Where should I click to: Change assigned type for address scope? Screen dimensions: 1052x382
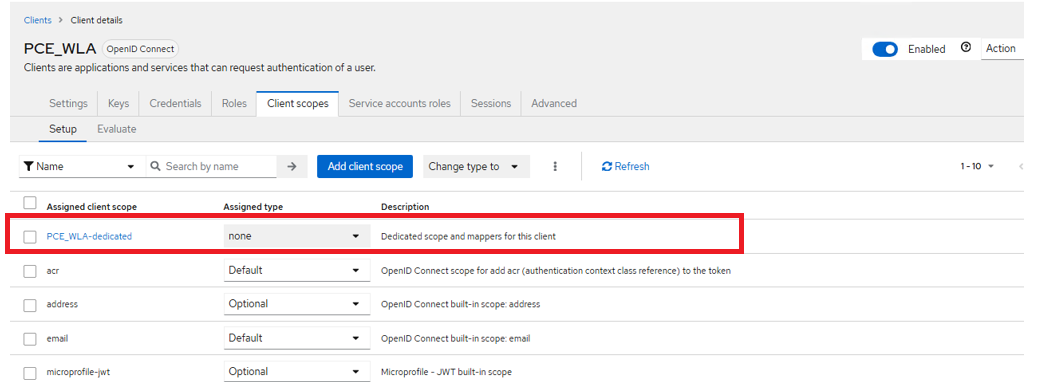coord(297,304)
